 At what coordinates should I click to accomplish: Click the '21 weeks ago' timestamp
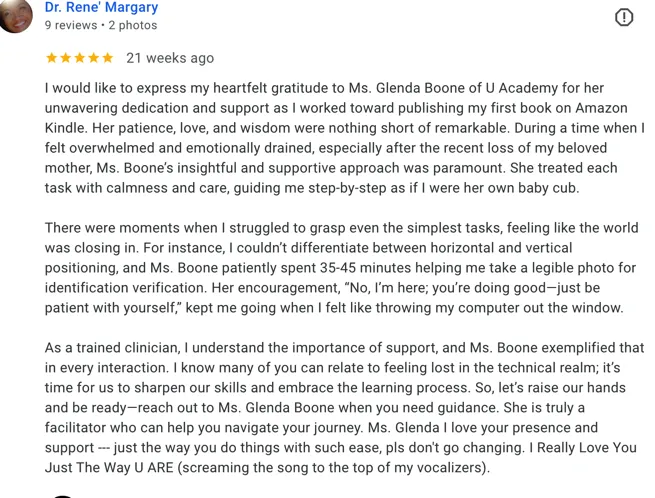170,58
